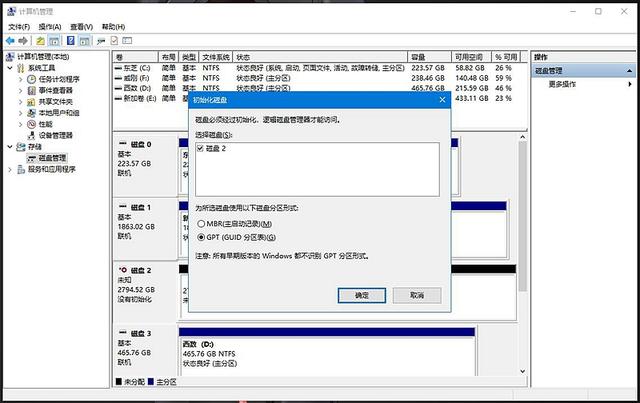Click the 磁盘 0 drive icon
Image resolution: width=640 pixels, height=403 pixels.
tap(123, 144)
